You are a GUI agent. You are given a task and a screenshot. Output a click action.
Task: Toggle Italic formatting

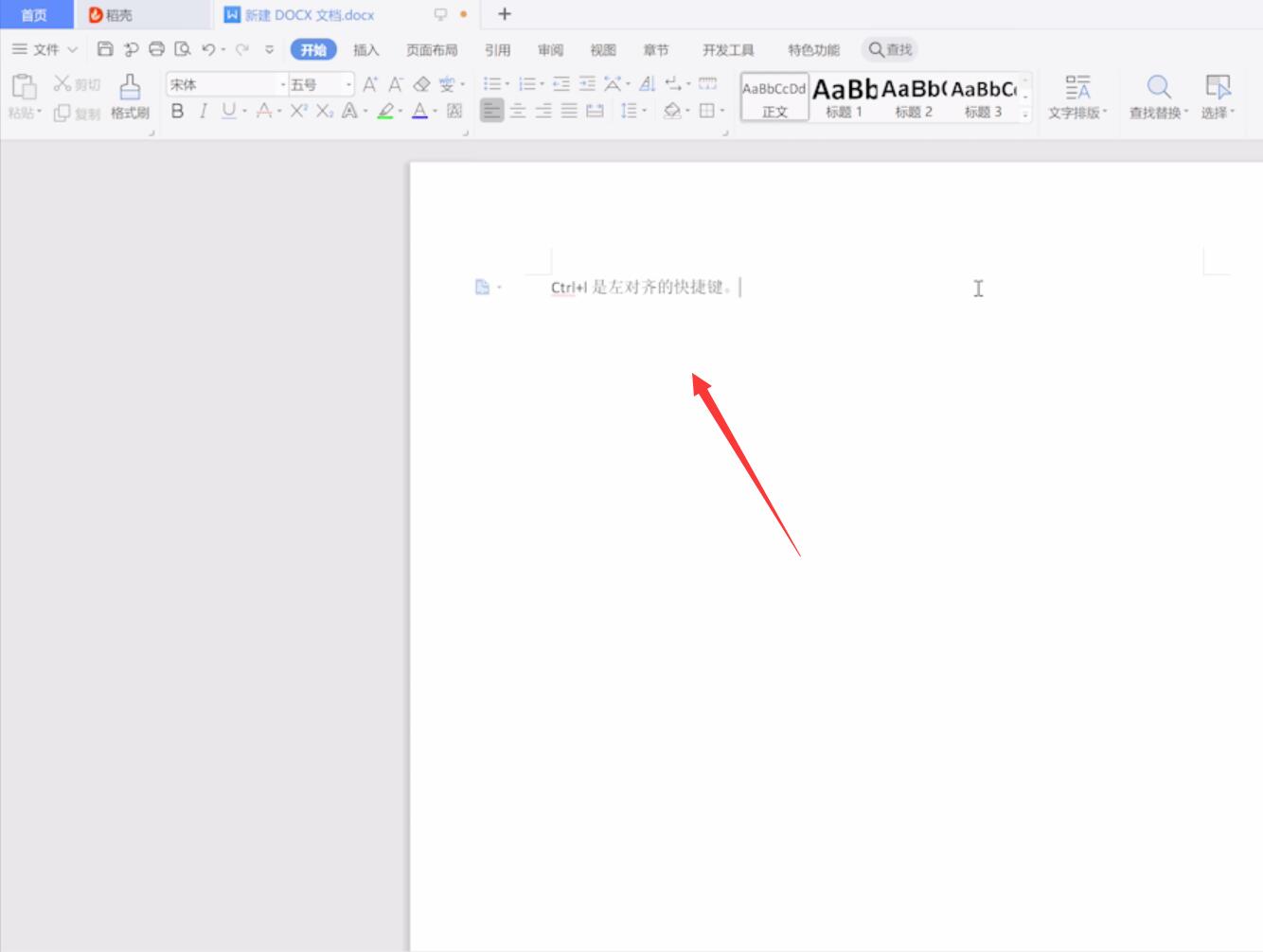tap(203, 111)
